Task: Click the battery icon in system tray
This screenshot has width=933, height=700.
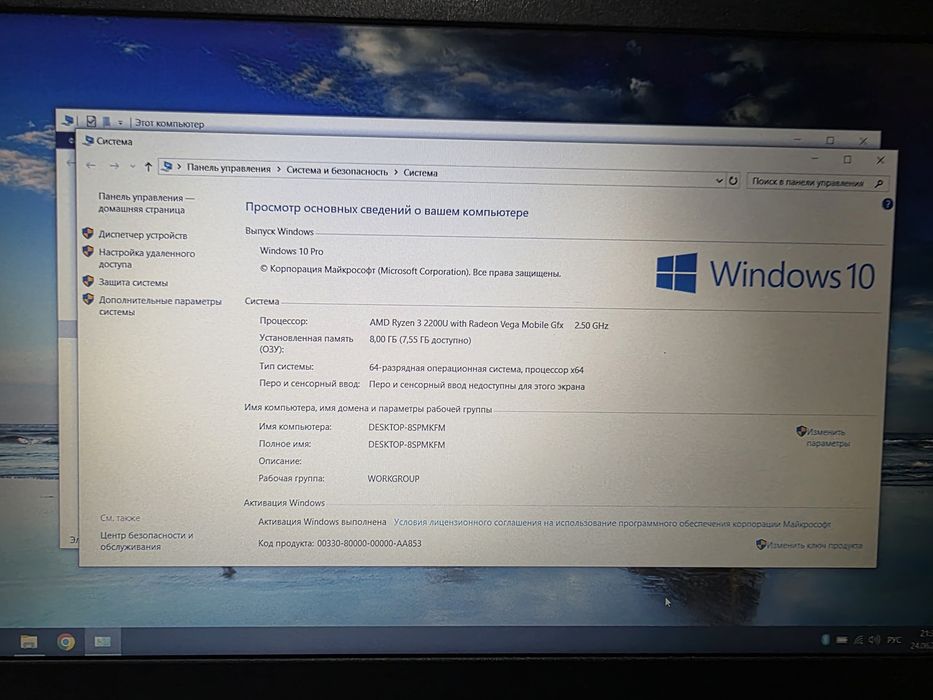Action: [841, 640]
